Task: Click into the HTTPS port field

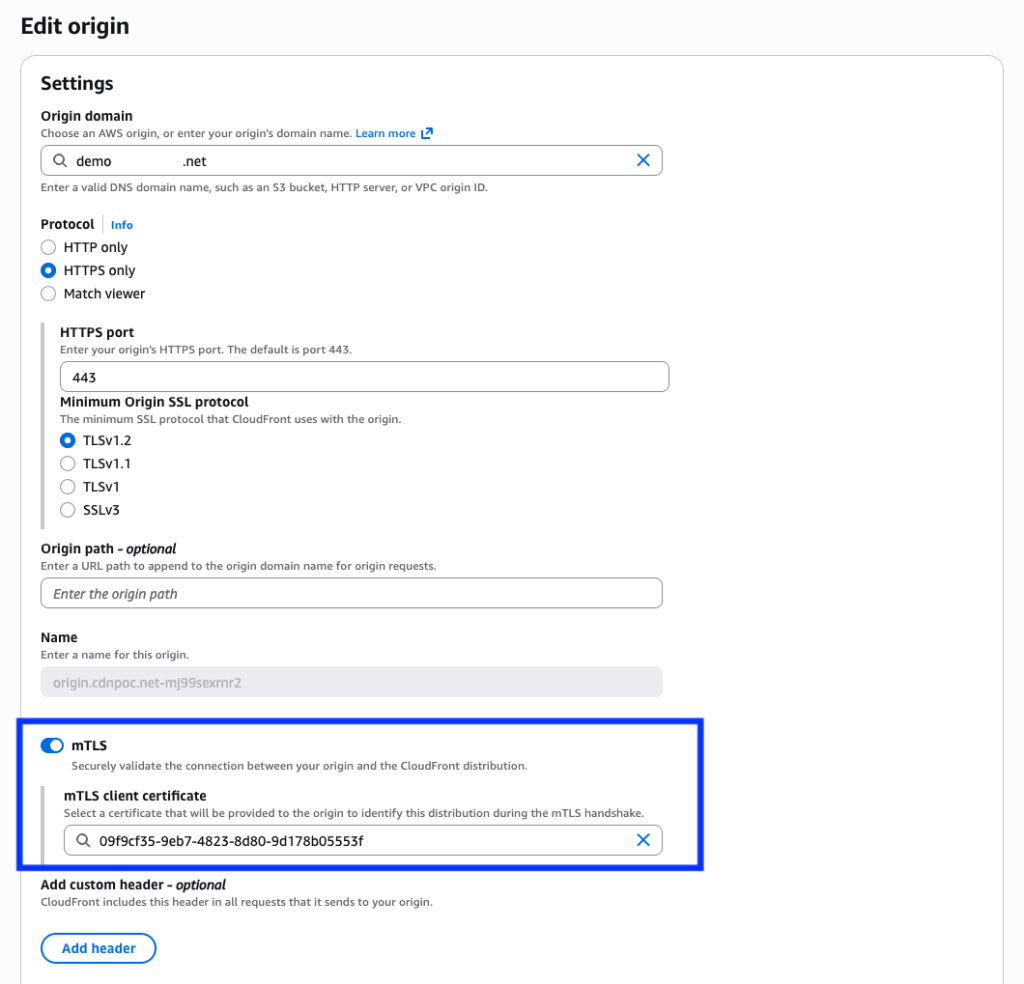Action: point(364,377)
